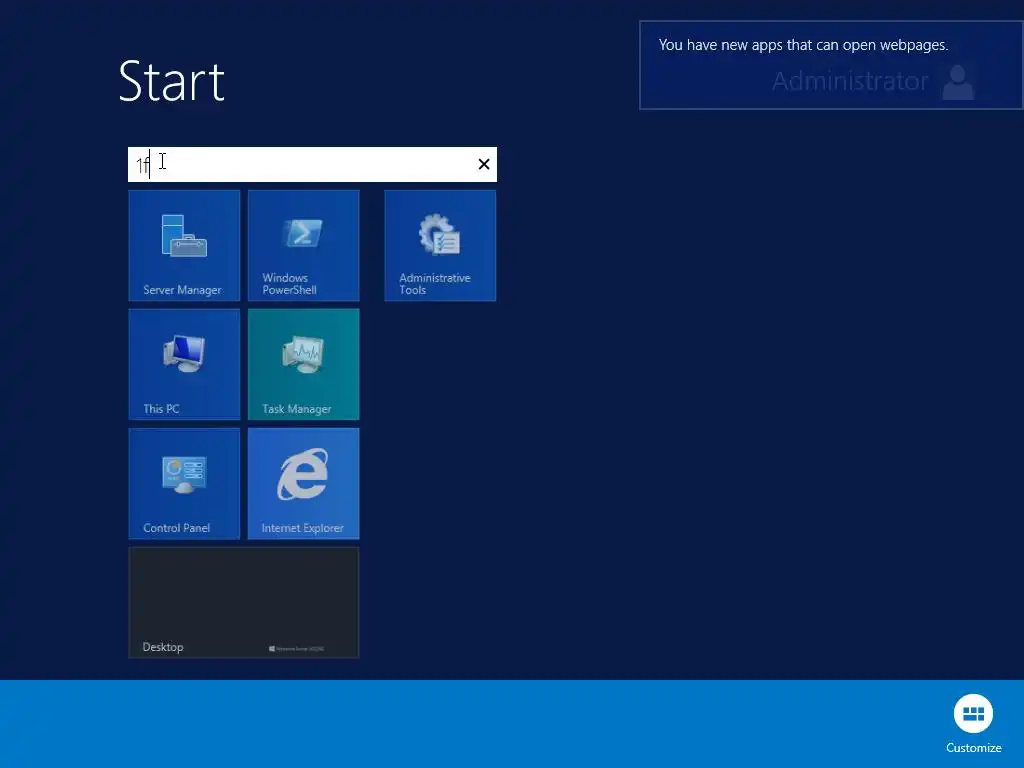Click the new apps webpages notification
The image size is (1024, 768).
tap(831, 65)
